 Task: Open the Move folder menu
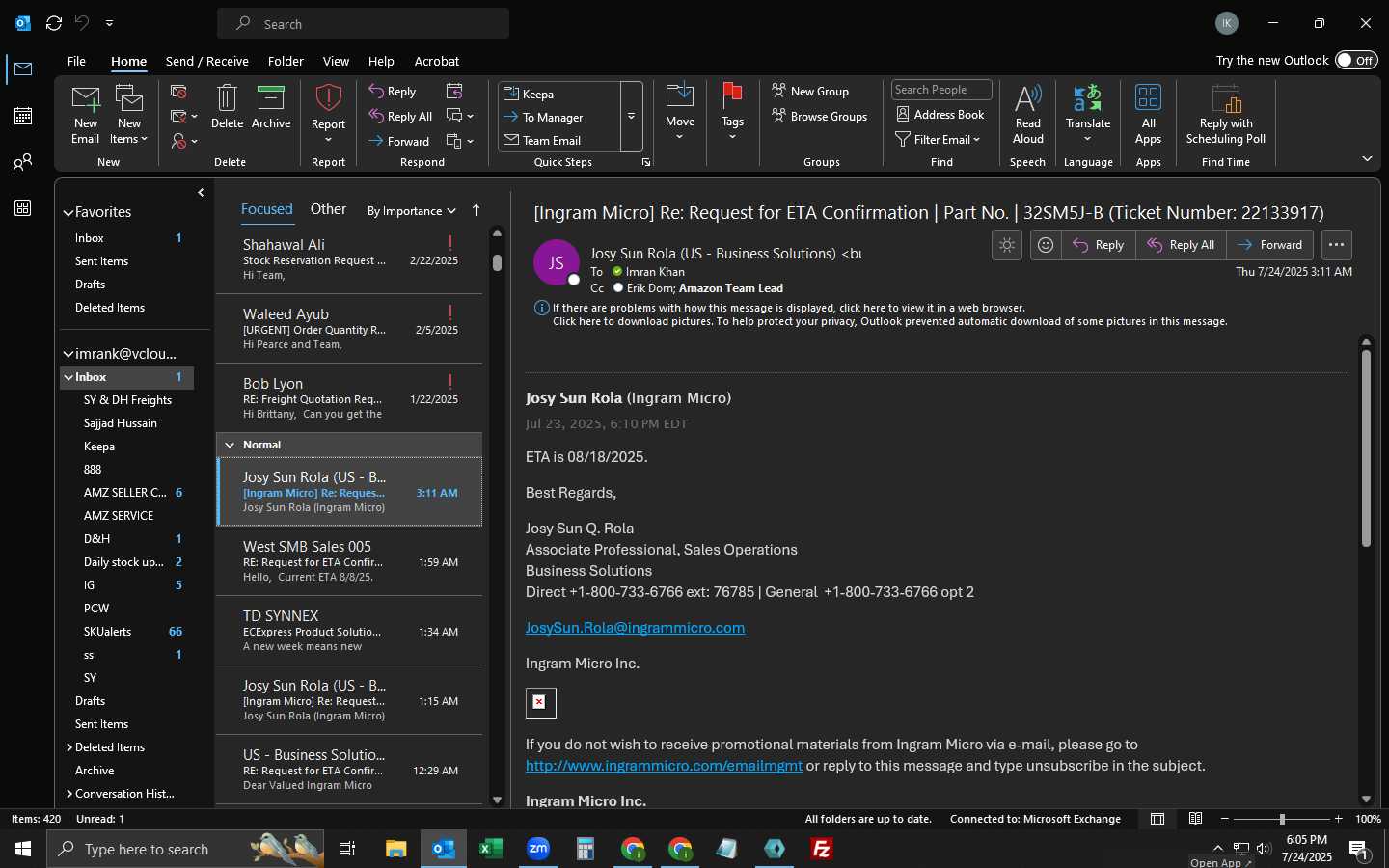pyautogui.click(x=680, y=113)
